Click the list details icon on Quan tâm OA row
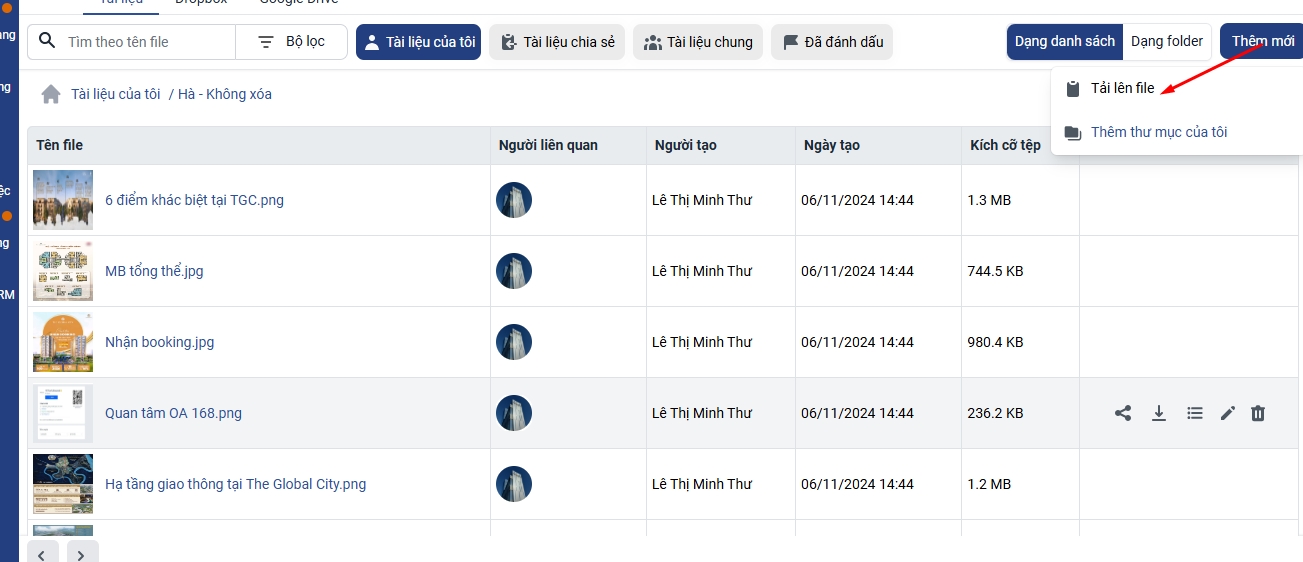This screenshot has width=1303, height=562. tap(1194, 413)
